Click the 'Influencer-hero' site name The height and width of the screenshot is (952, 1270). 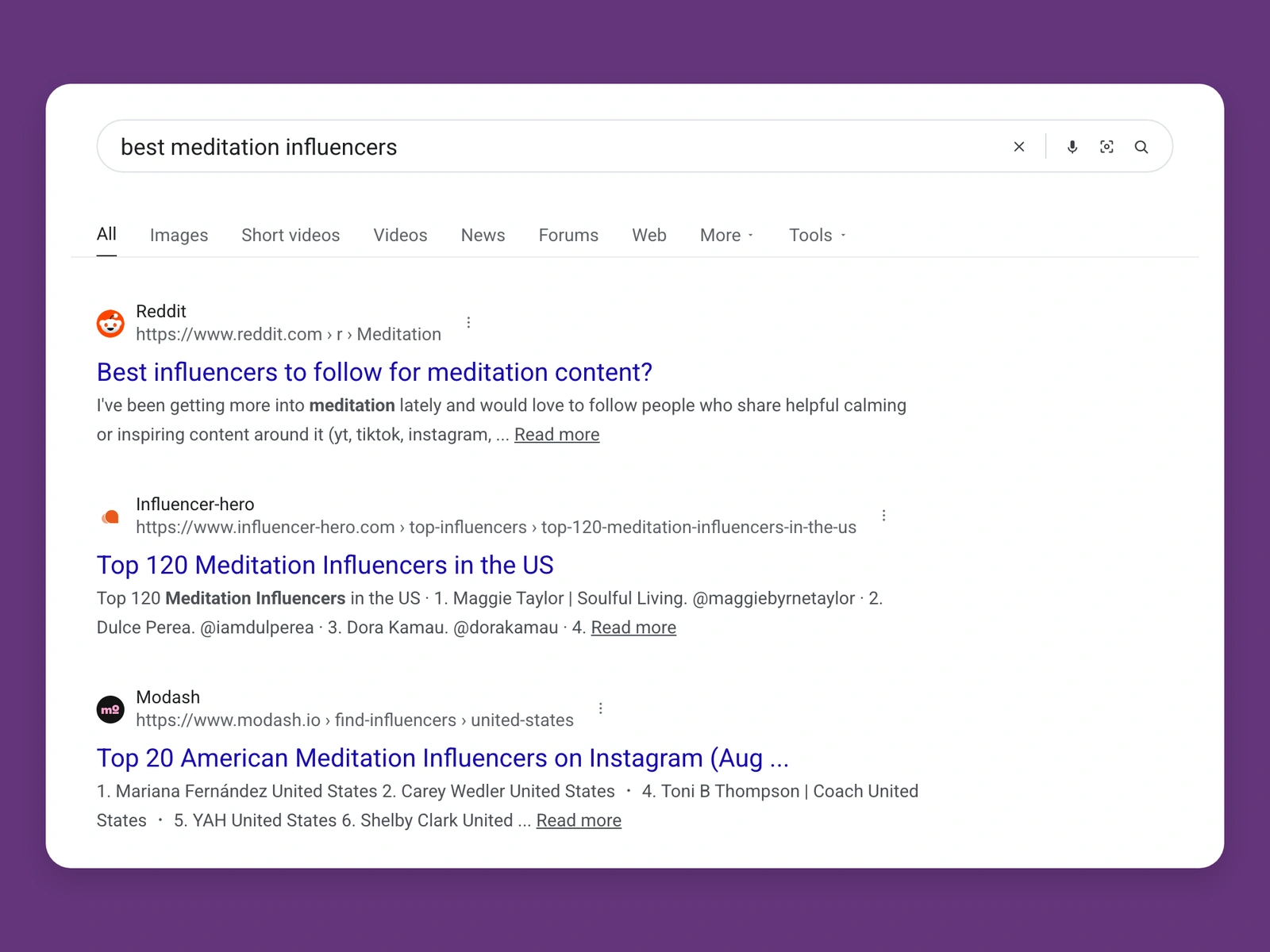[x=195, y=505]
